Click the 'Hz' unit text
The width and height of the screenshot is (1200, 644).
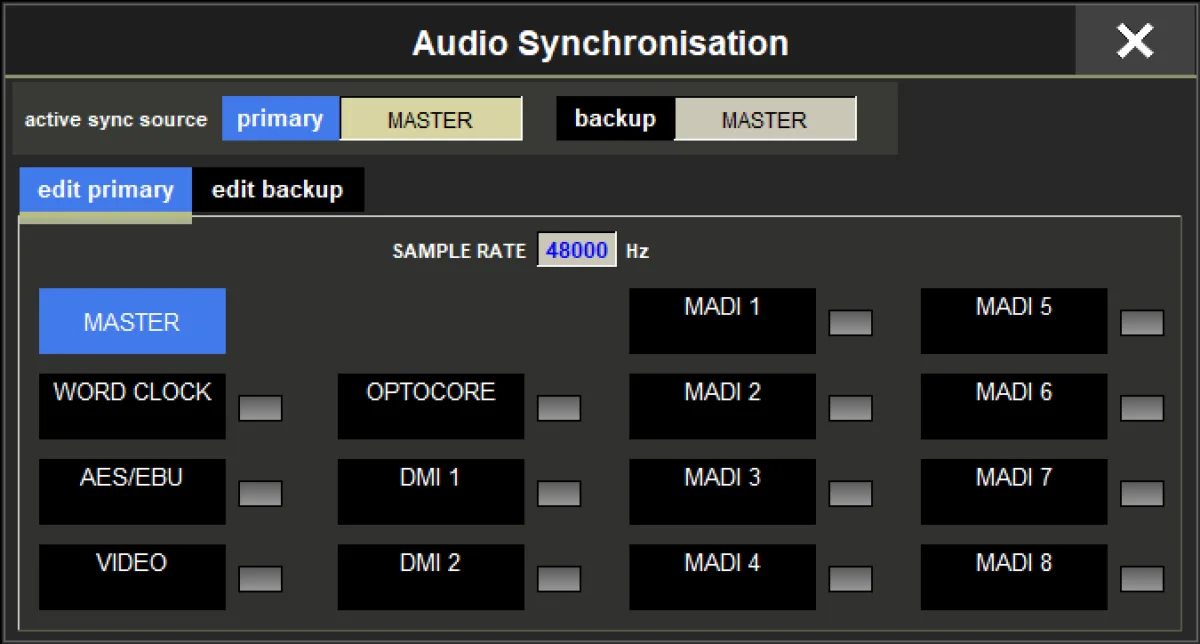click(638, 251)
